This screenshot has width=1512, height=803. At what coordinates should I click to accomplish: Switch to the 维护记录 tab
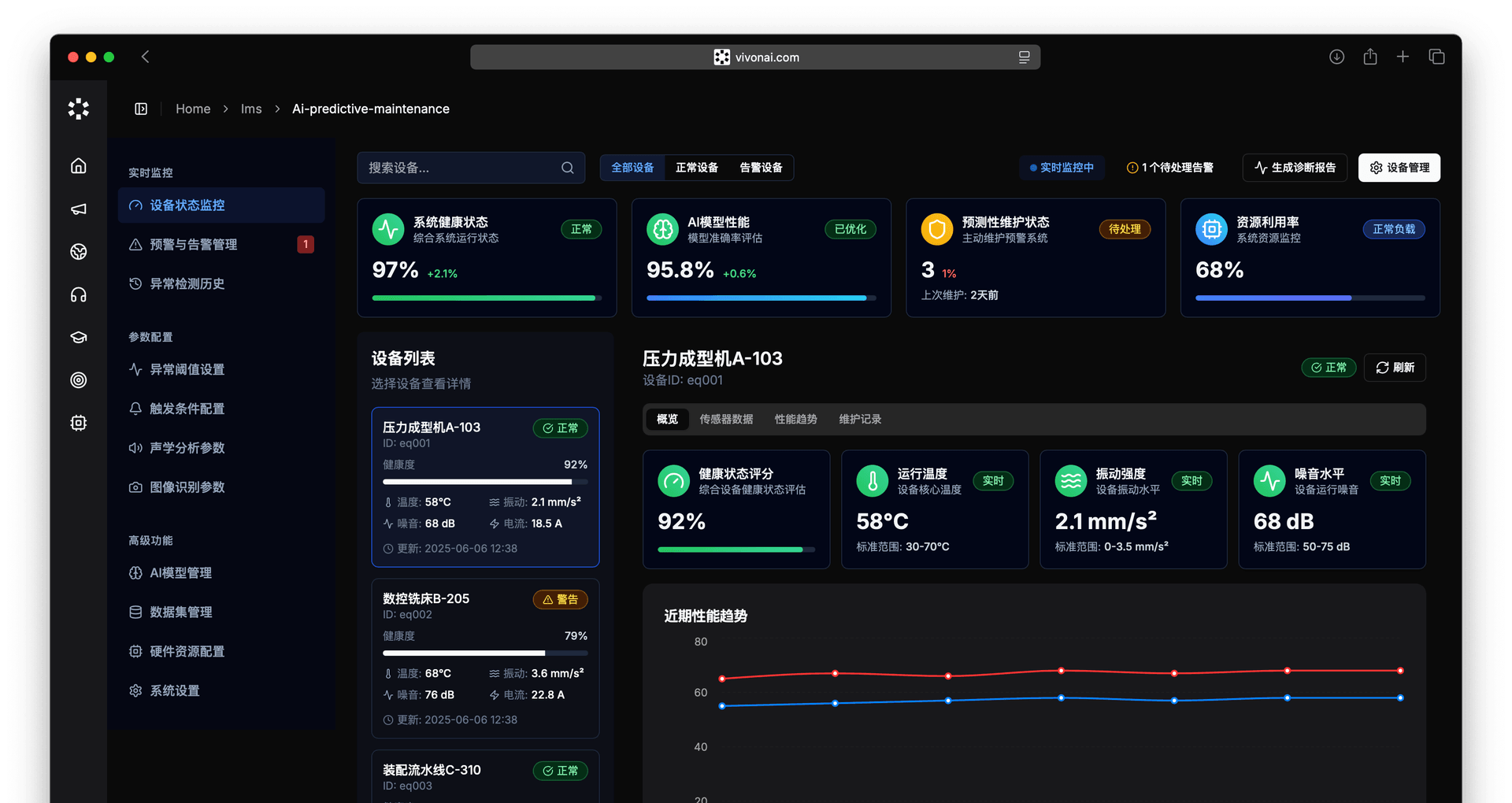[860, 419]
